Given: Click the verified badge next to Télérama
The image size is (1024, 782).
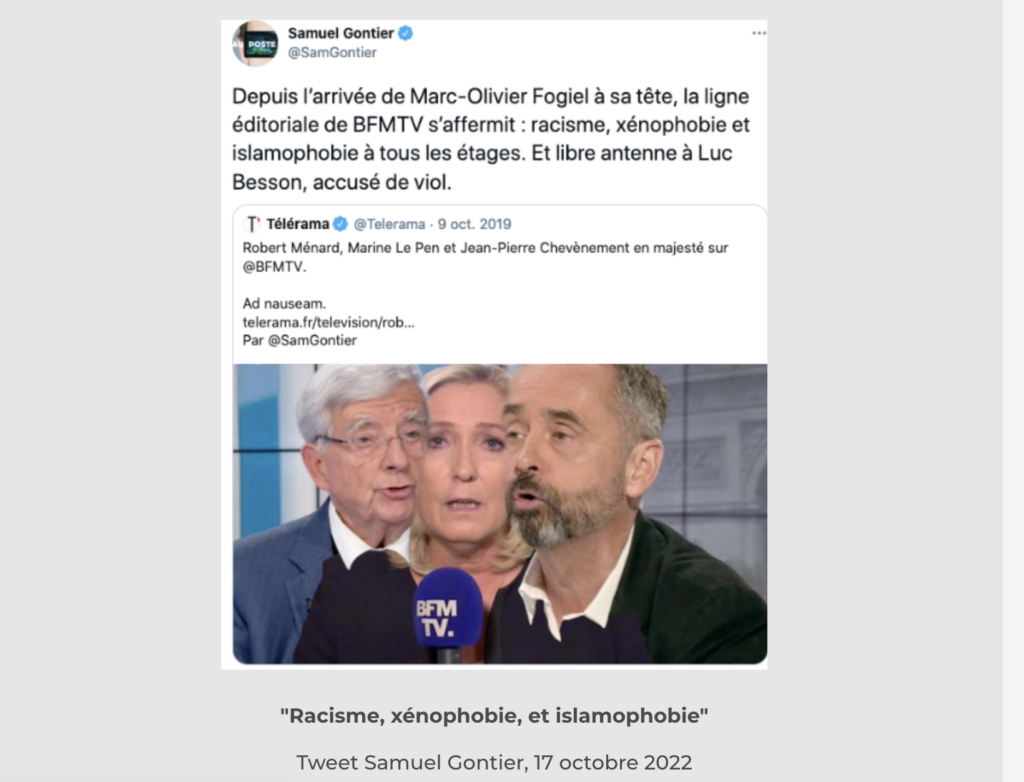Looking at the screenshot, I should (340, 224).
